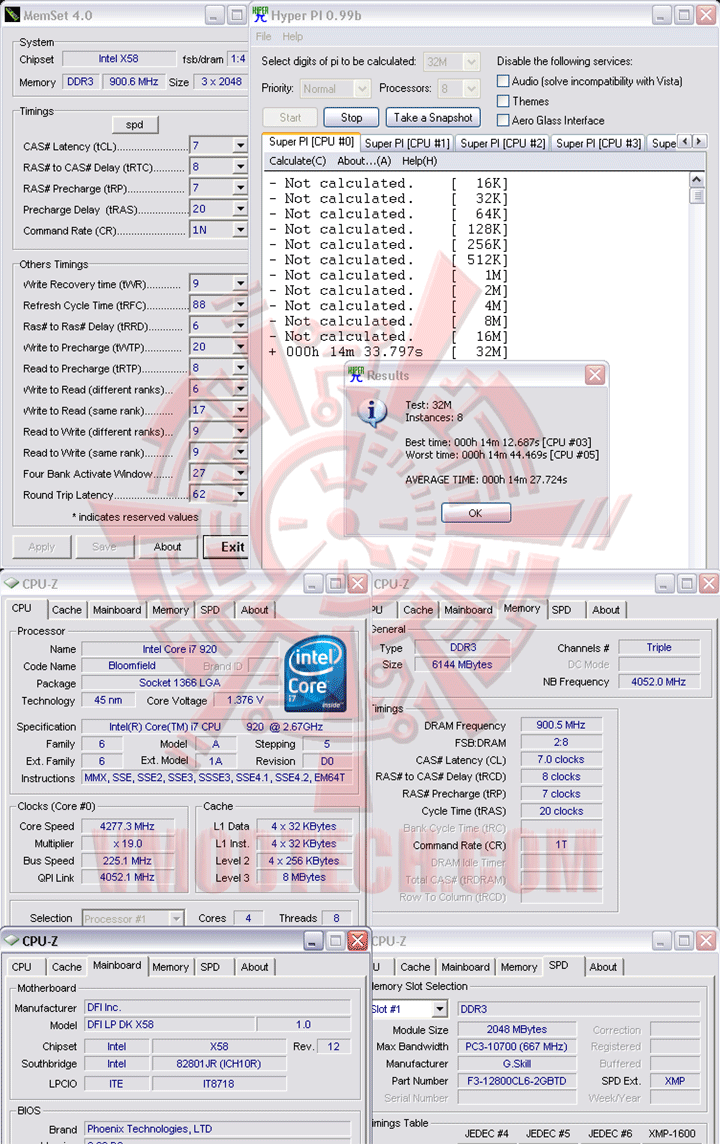Click the spd button in MemSet
Image resolution: width=720 pixels, height=1144 pixels.
135,125
